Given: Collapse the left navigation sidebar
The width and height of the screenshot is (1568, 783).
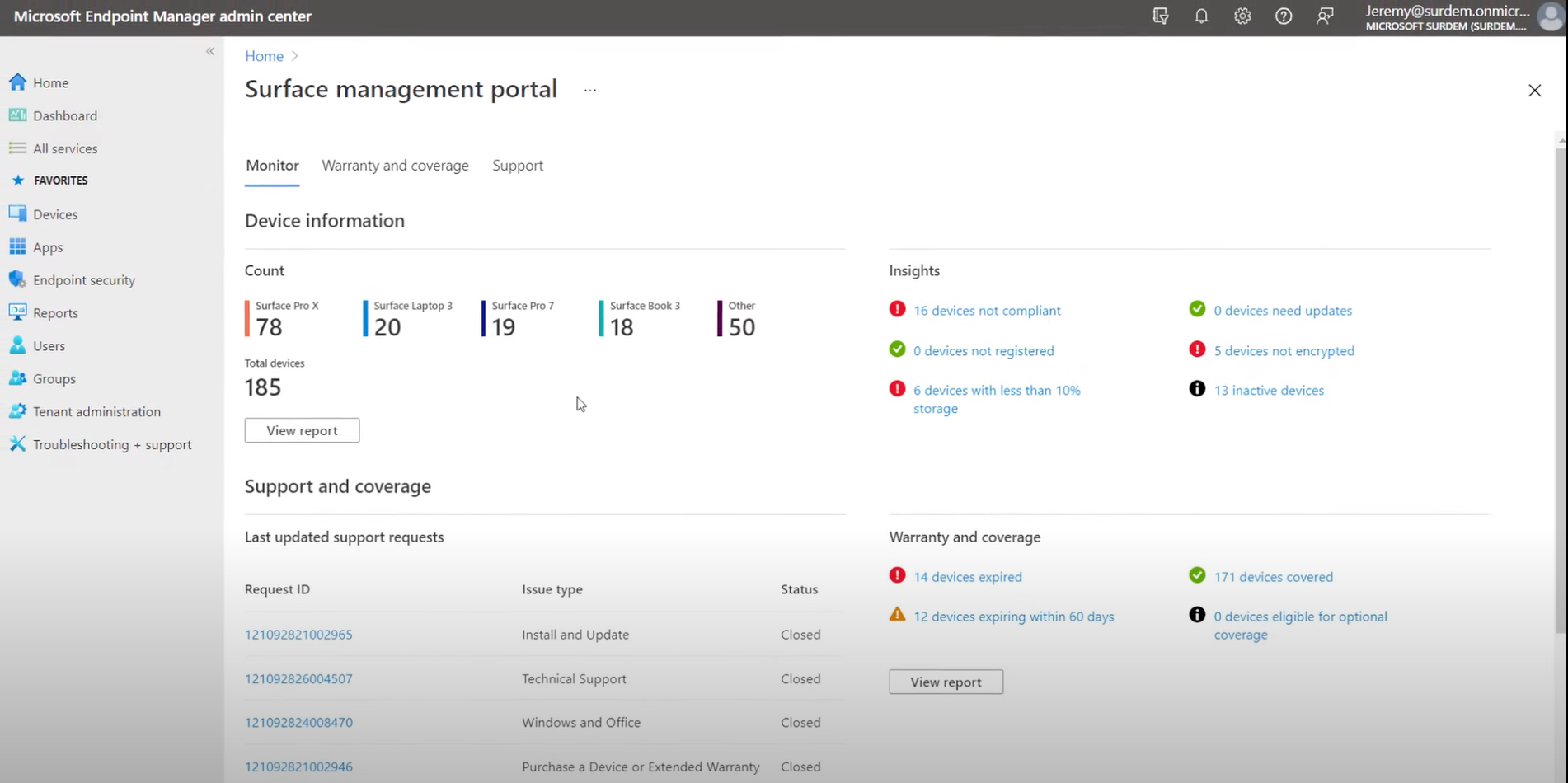Looking at the screenshot, I should (210, 51).
